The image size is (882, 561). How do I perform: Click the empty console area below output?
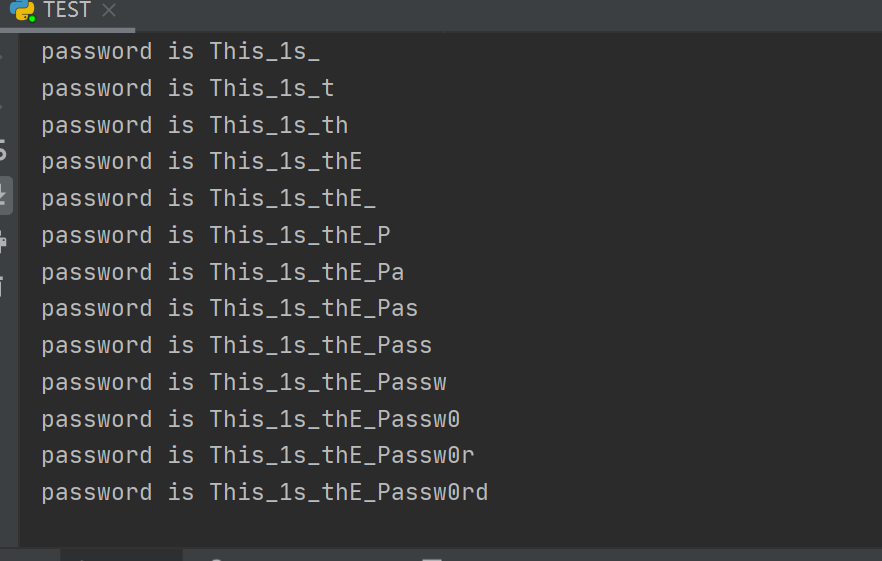[x=450, y=526]
